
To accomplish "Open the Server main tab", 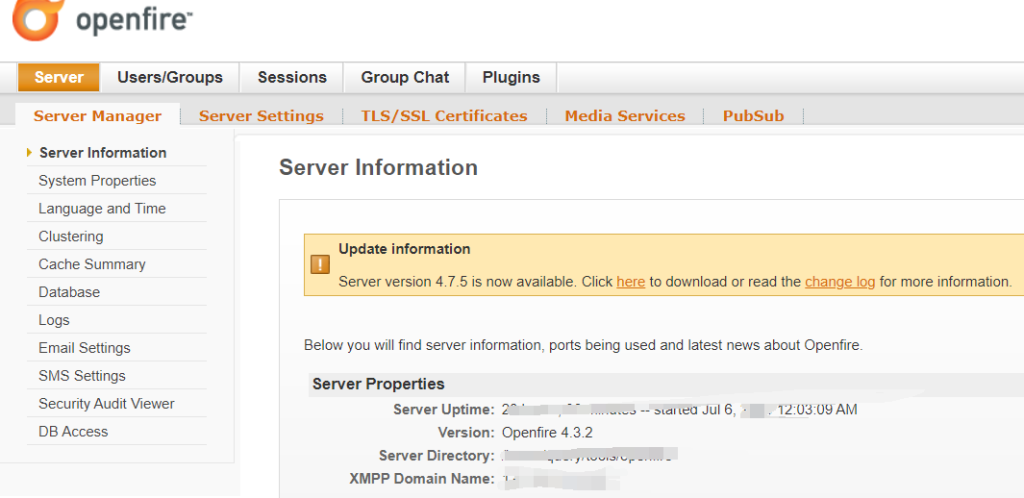I will (59, 78).
